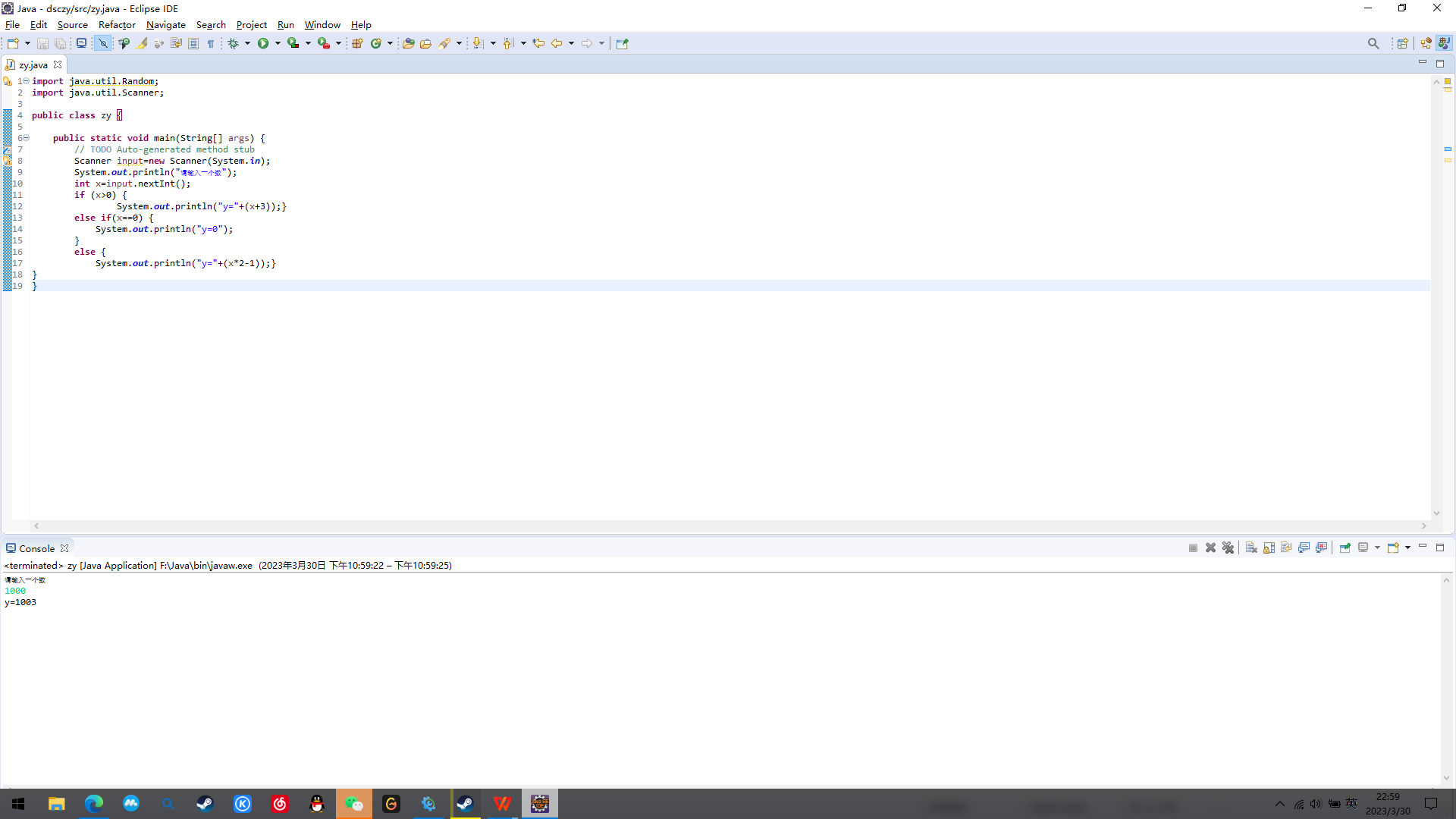Click the toolbar Search magnifier icon

[x=1373, y=43]
